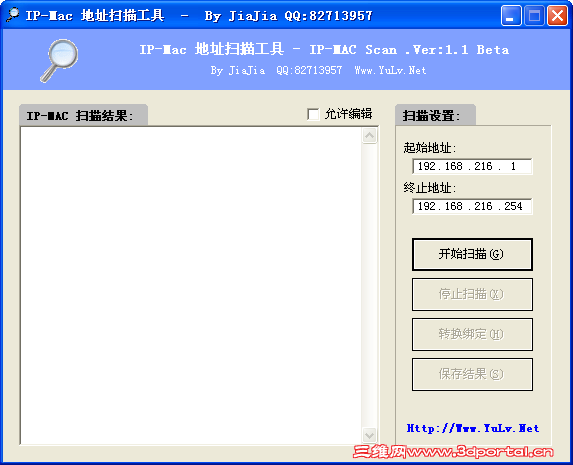
Task: Click the 保存结果 (S) button
Action: point(472,374)
